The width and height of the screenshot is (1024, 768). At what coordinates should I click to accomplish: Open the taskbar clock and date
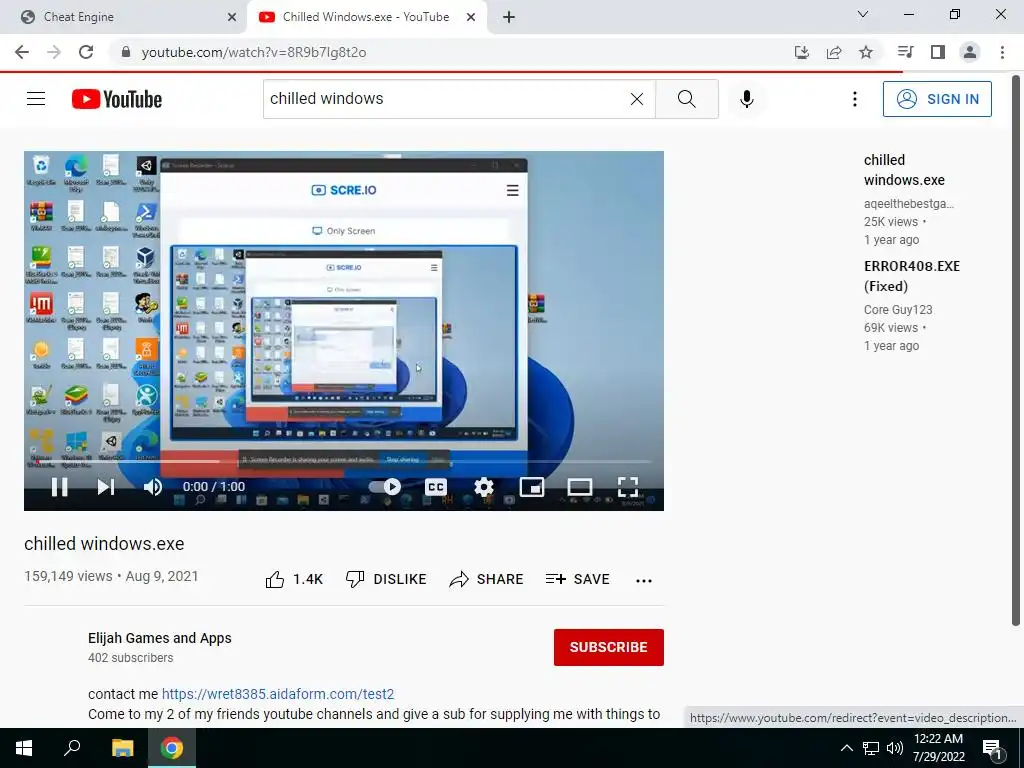[938, 748]
